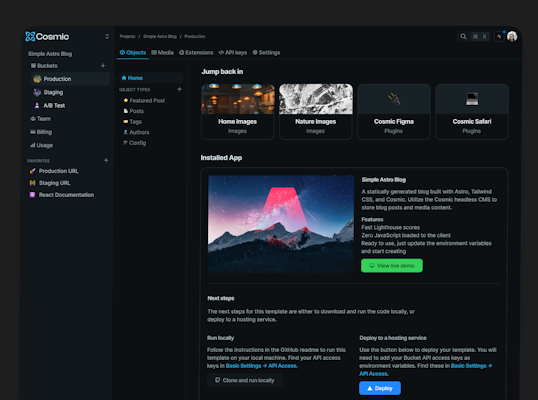Click the Staging bucket avatar icon

point(37,92)
